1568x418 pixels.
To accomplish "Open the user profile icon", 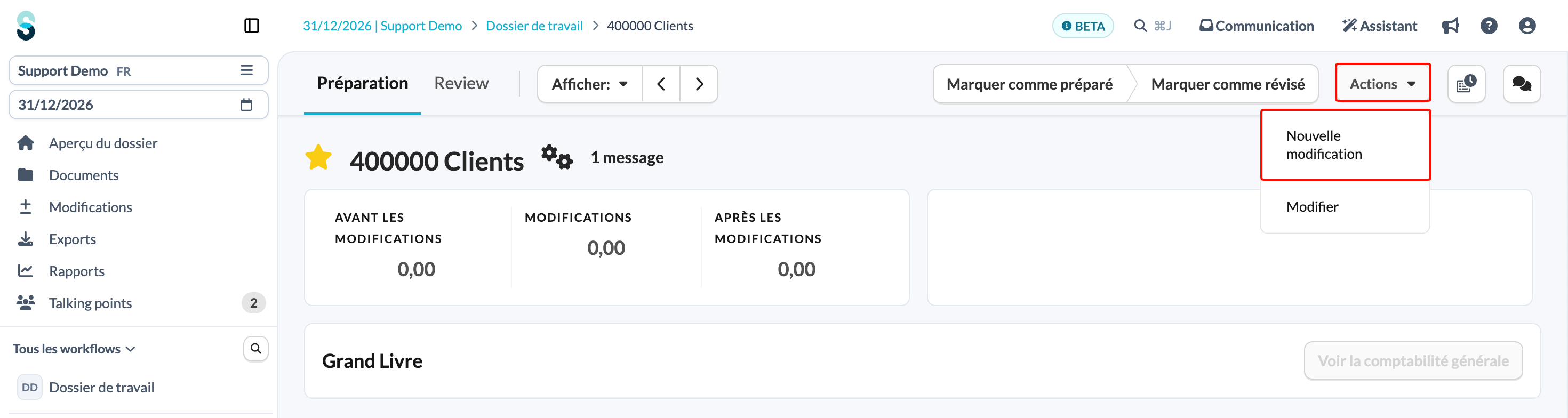I will 1527,26.
